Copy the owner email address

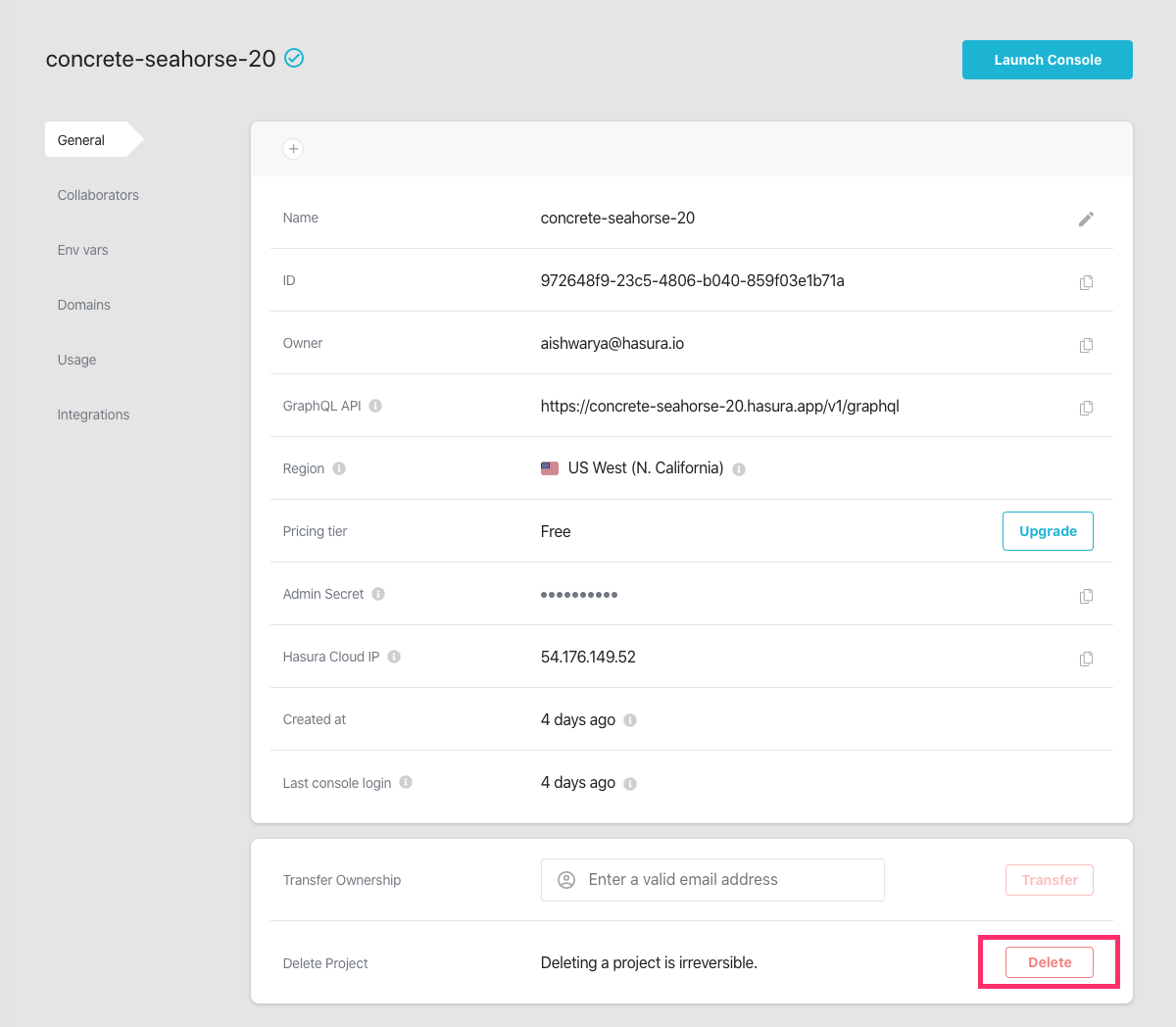click(1086, 345)
